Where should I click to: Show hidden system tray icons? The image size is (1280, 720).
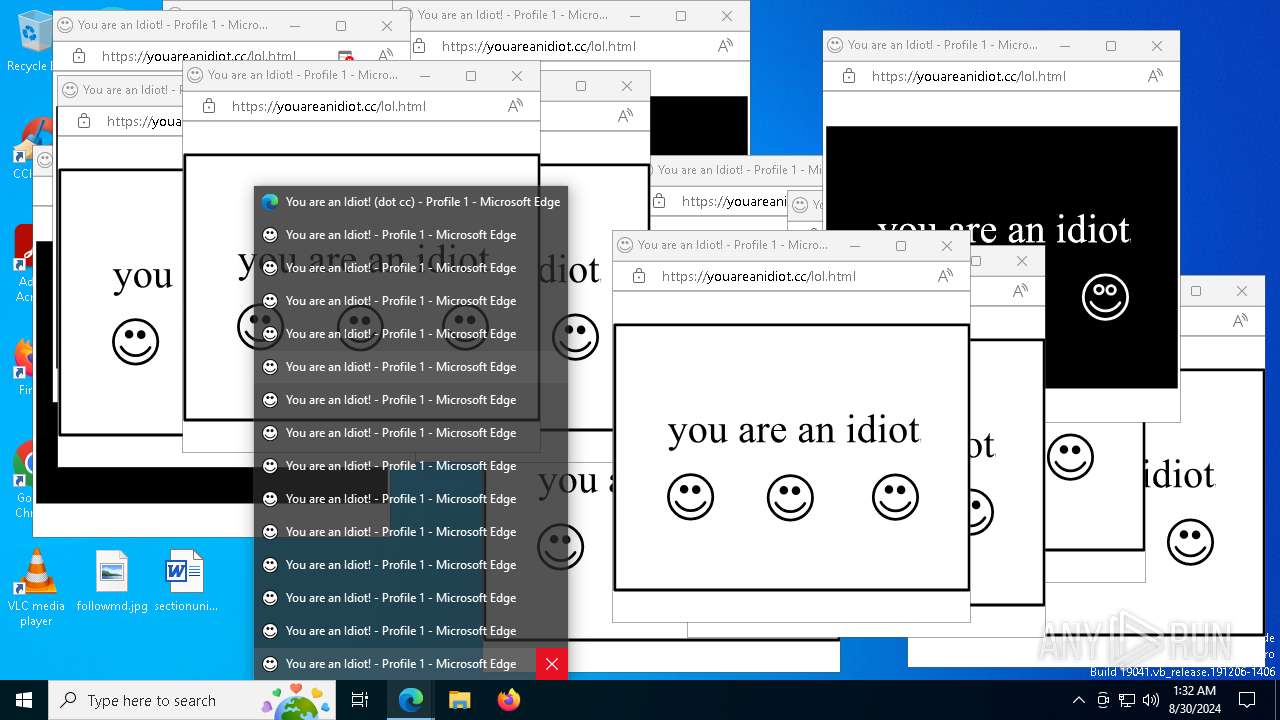(1078, 700)
